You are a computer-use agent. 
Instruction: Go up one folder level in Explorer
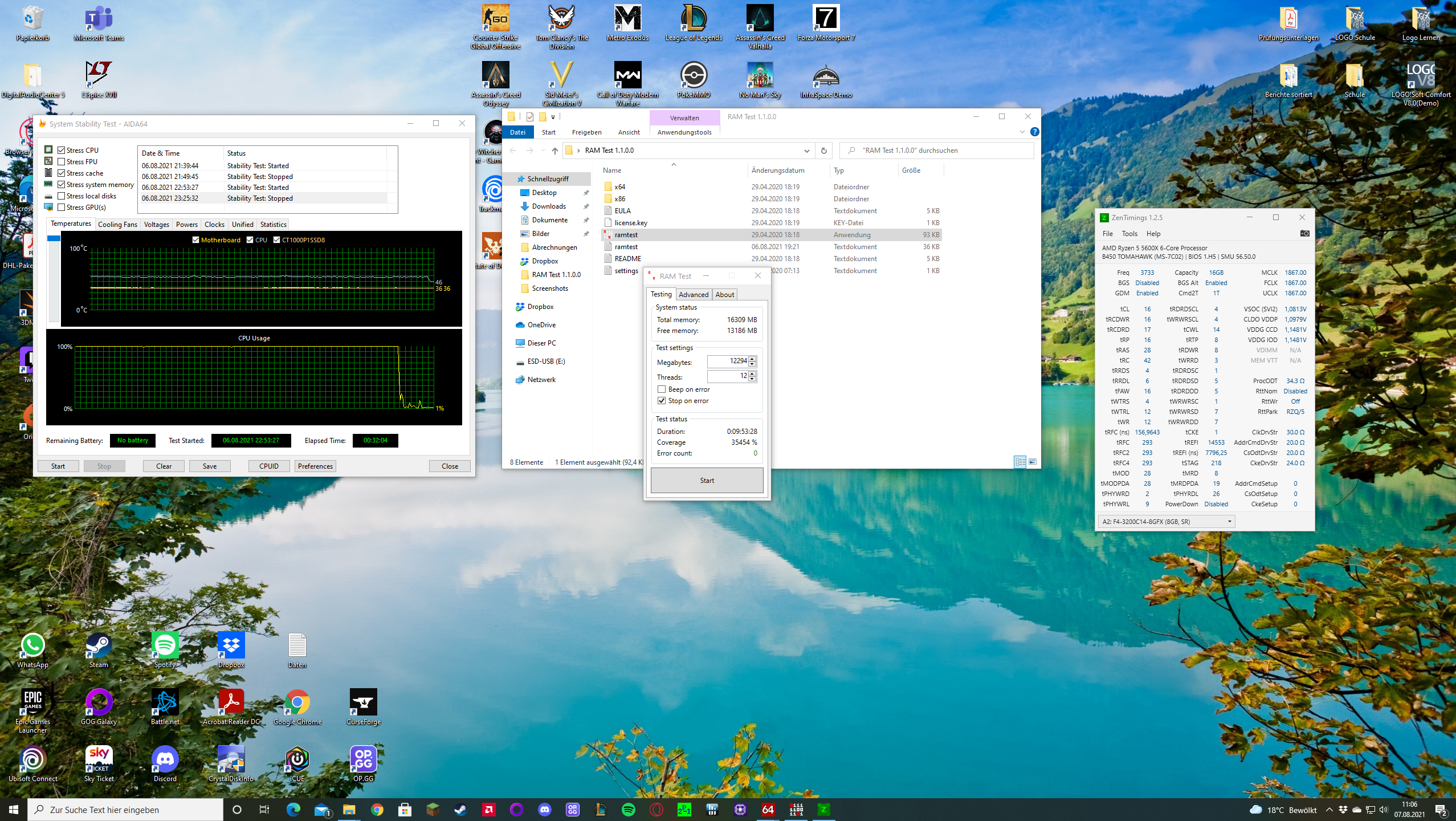(554, 151)
